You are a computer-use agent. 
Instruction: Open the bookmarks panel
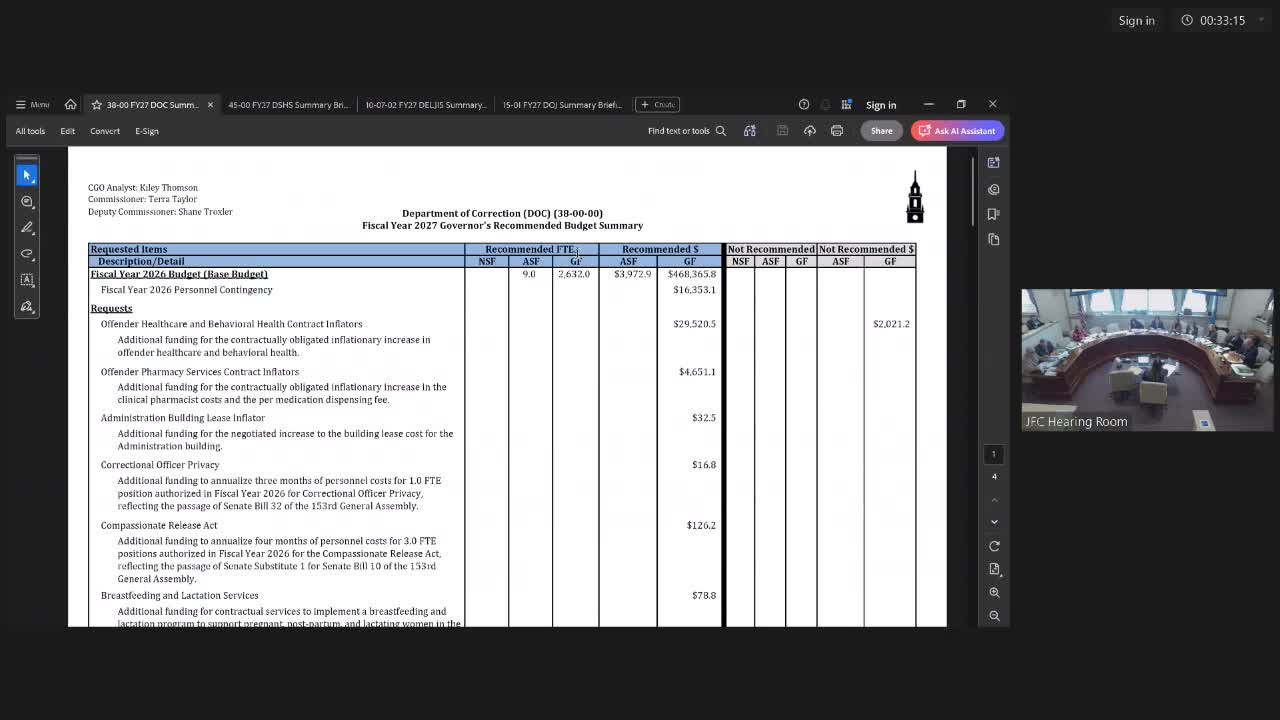994,214
